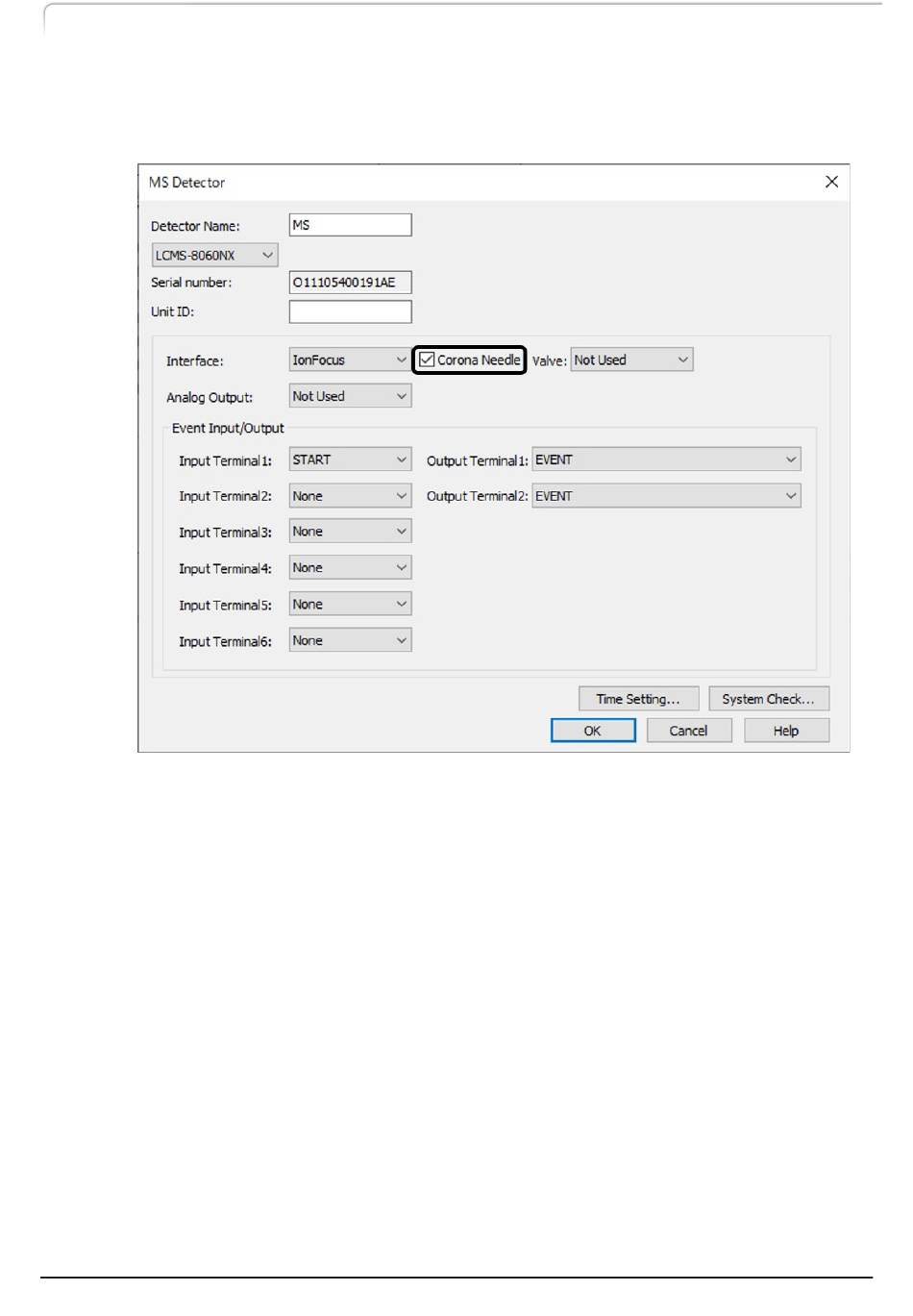Open Input Terminal1 START dropdown

[x=351, y=460]
